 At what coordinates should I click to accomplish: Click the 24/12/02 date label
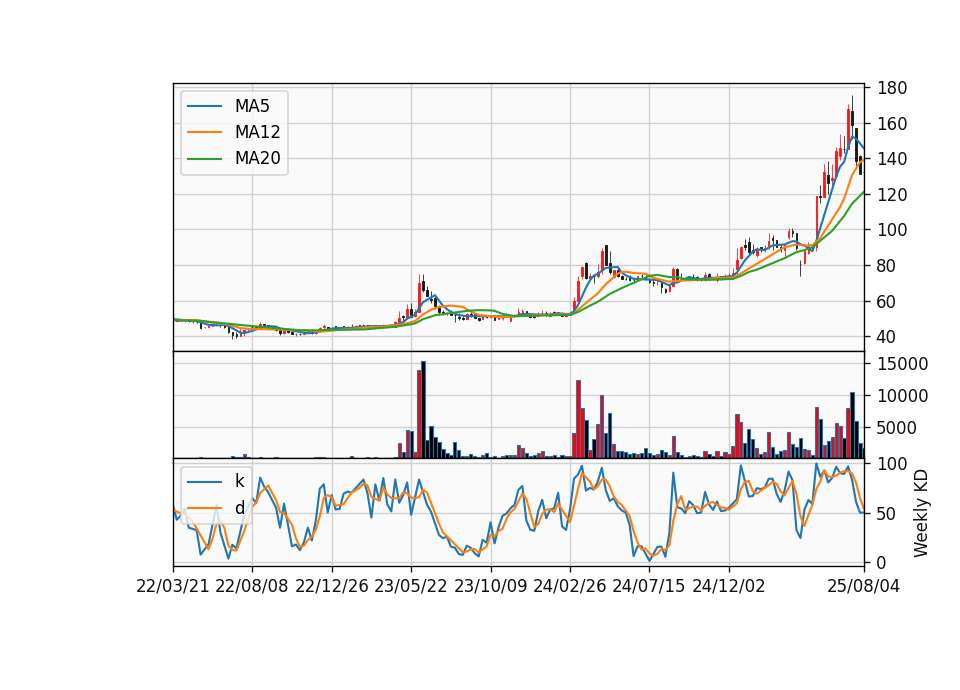(x=729, y=586)
